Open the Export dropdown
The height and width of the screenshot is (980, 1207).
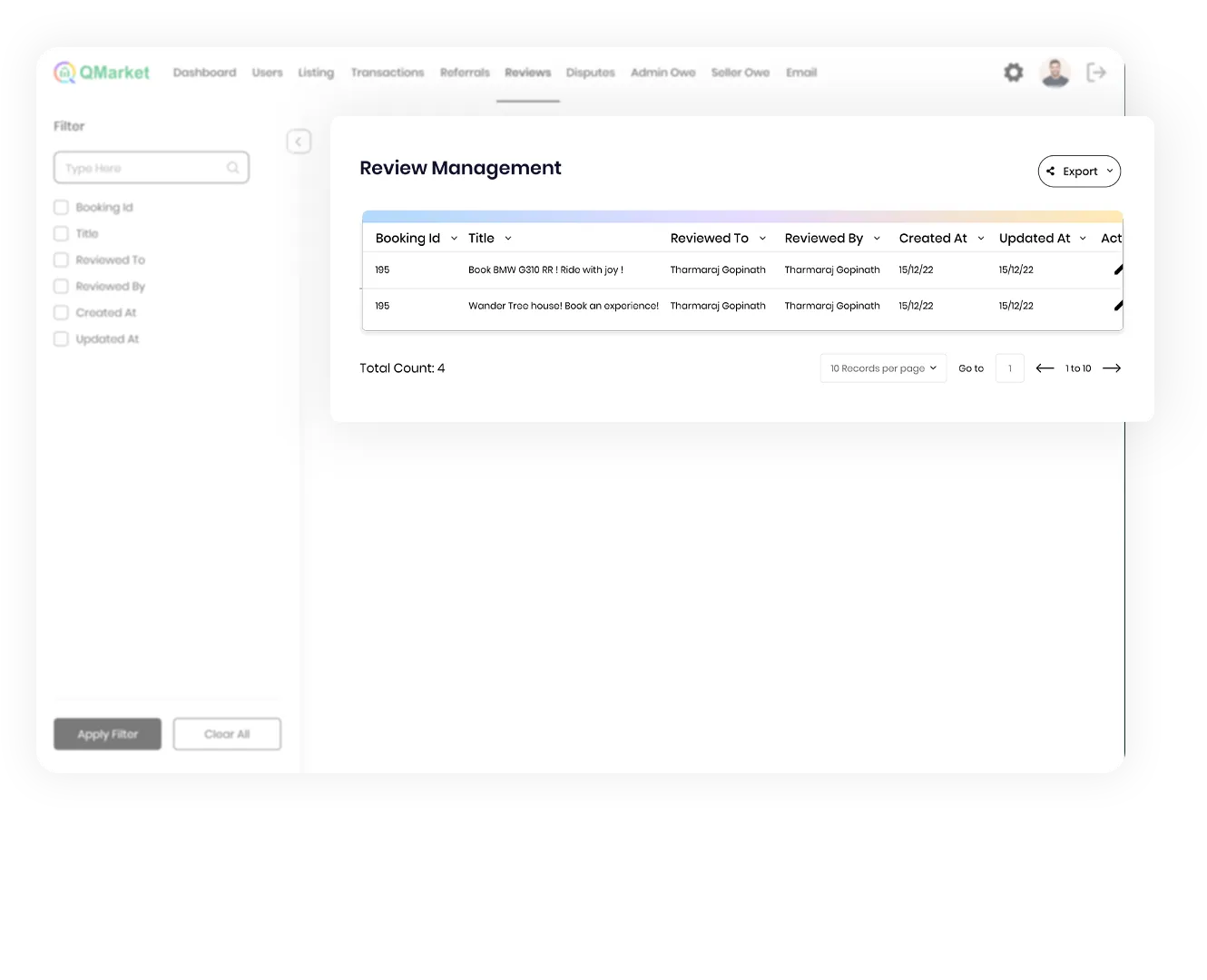[1079, 171]
